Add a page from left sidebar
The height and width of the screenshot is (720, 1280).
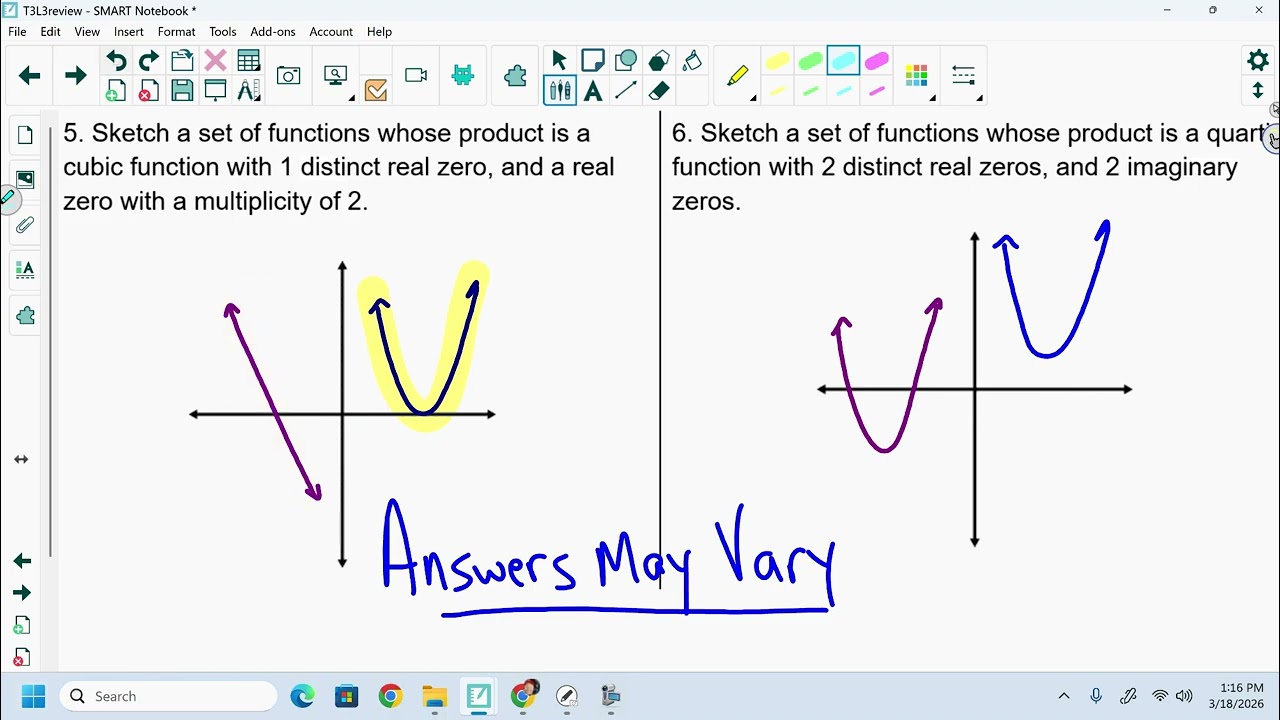pos(22,626)
